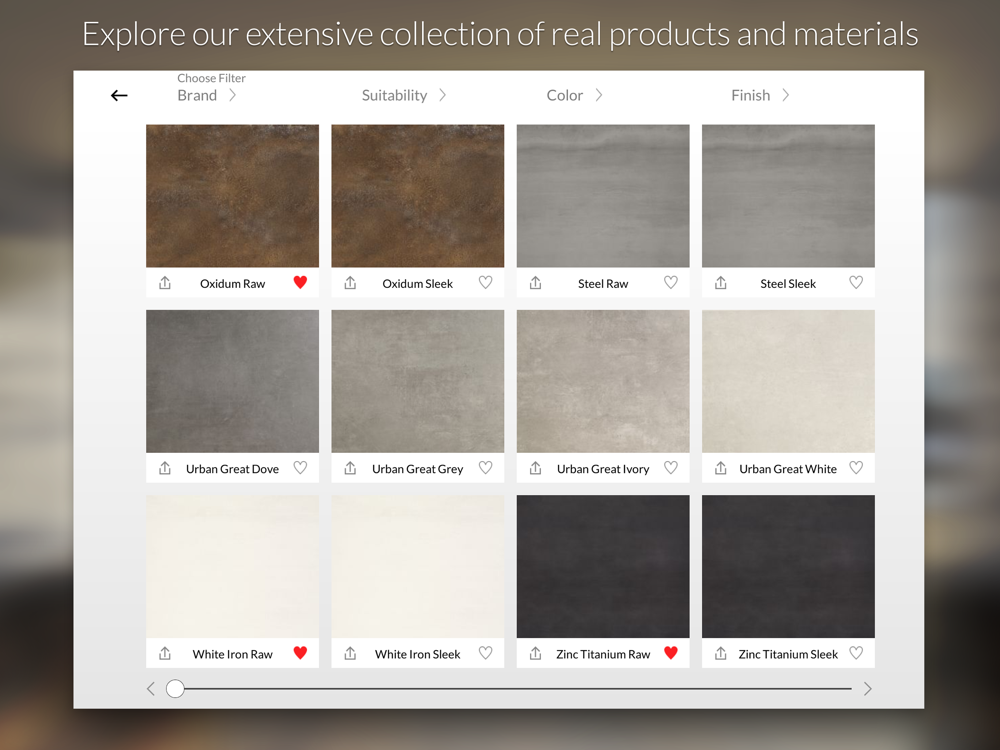
Task: Go to next page with right chevron
Action: tap(867, 689)
